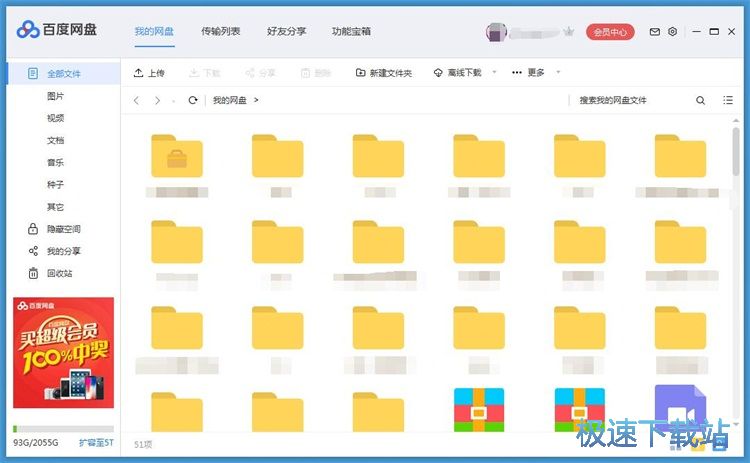The image size is (750, 463).
Task: Filter files by 文档
Action: pos(55,141)
